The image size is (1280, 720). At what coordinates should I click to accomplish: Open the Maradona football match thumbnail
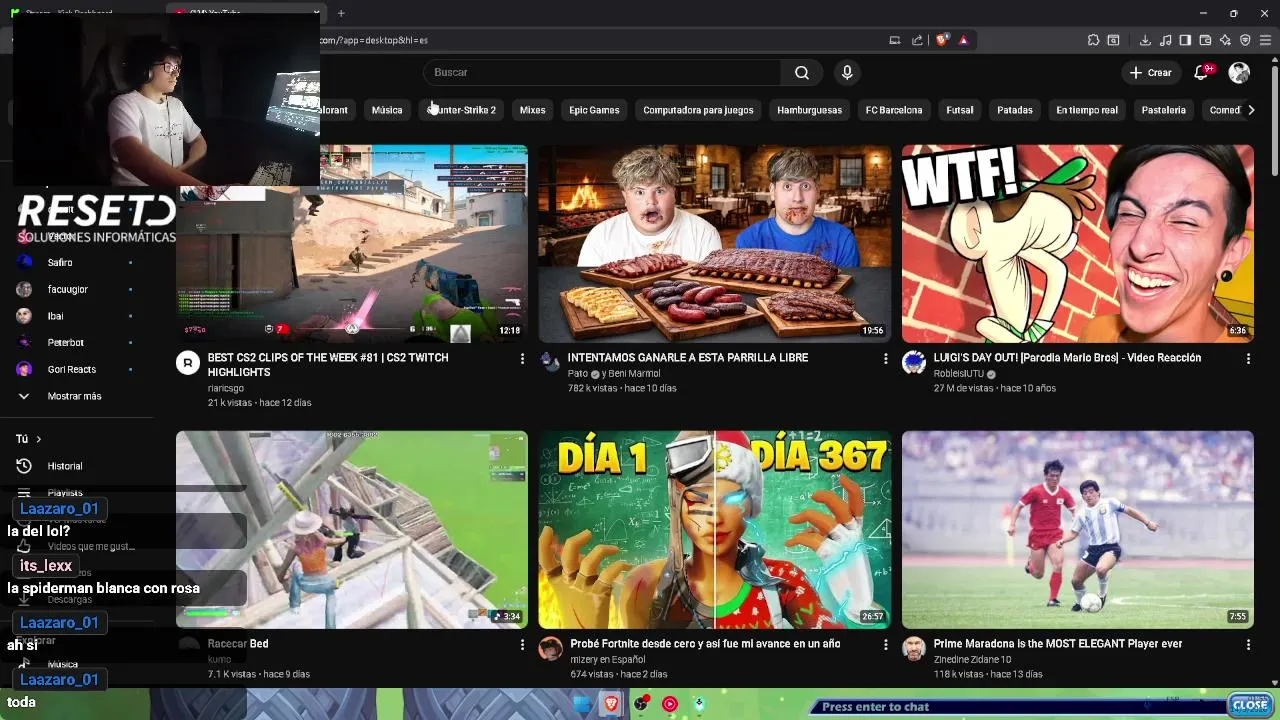pos(1078,530)
